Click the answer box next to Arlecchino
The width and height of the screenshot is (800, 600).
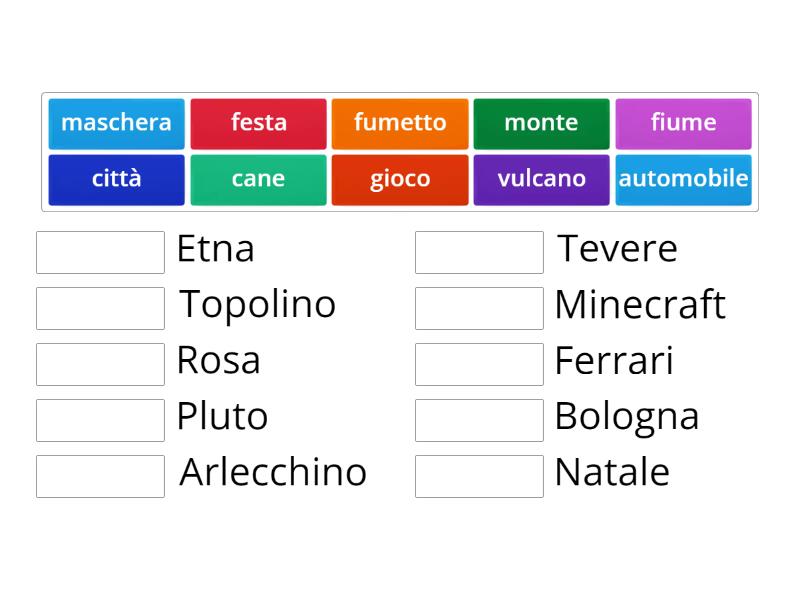tap(99, 476)
